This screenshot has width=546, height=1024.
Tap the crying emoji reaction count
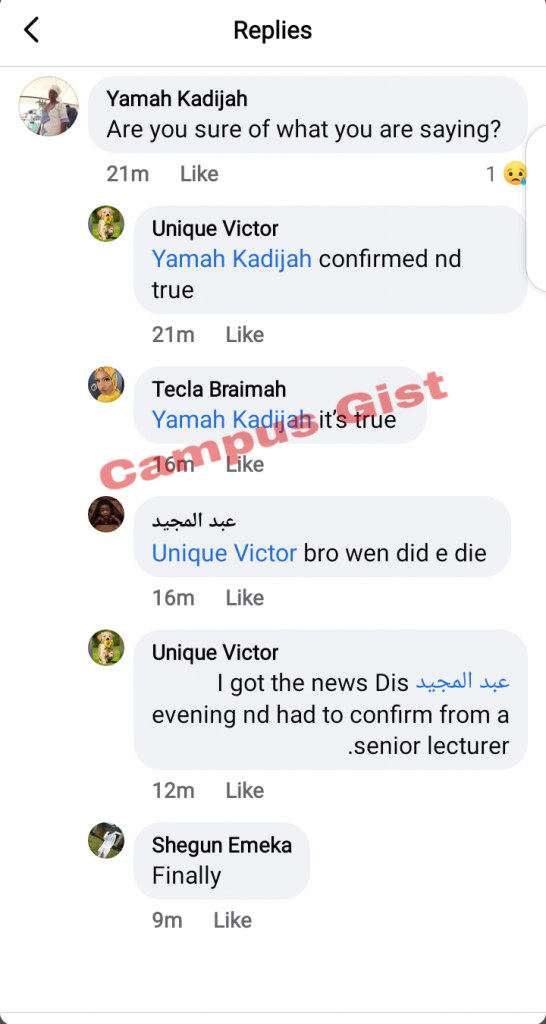pyautogui.click(x=507, y=174)
